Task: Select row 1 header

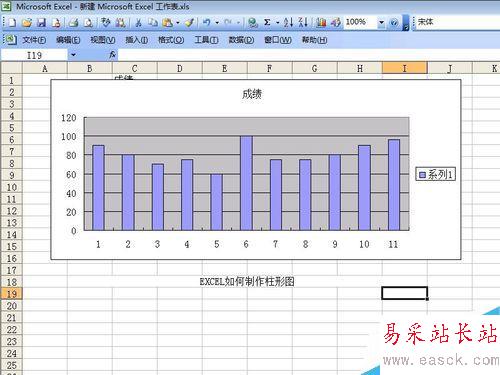Action: click(x=11, y=80)
